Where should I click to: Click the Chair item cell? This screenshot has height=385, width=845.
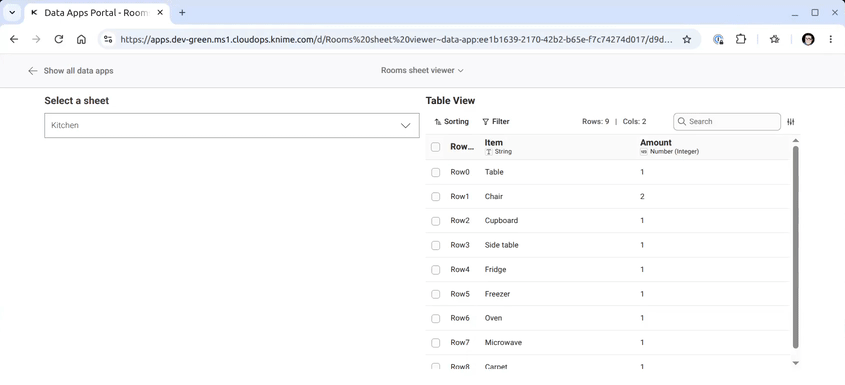coord(494,196)
